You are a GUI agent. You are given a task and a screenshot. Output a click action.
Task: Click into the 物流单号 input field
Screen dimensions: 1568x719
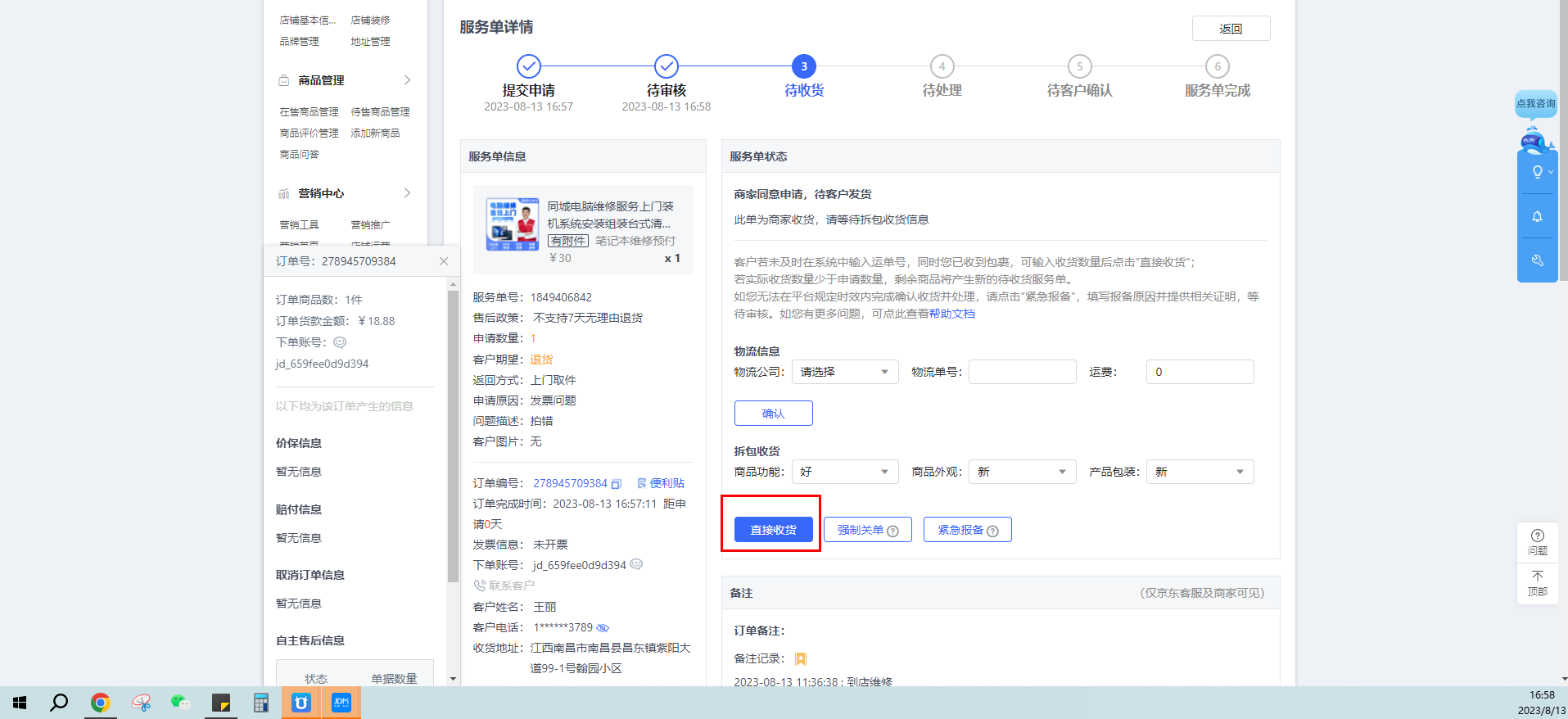[1022, 372]
